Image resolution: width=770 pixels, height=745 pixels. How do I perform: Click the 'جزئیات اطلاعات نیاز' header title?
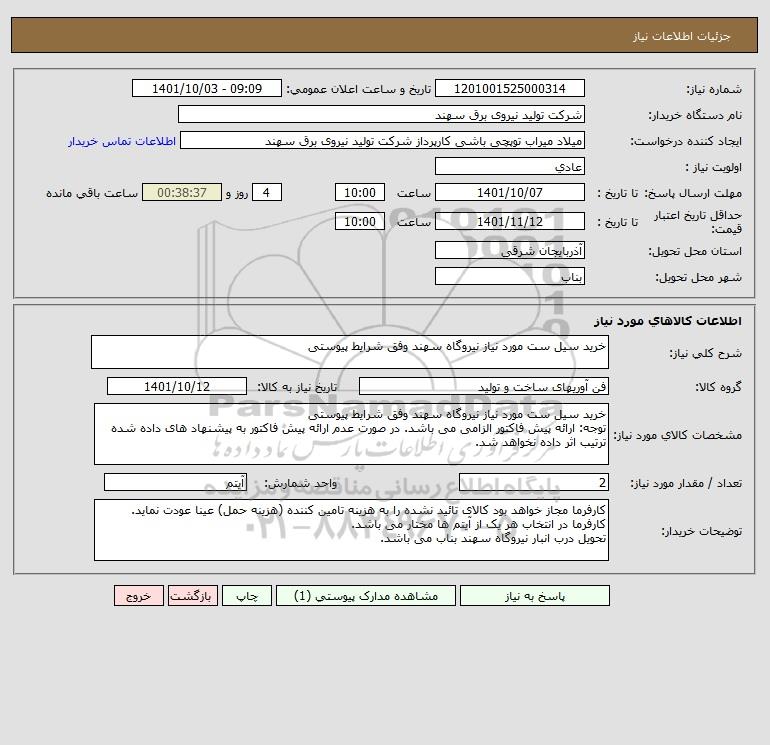(x=682, y=36)
